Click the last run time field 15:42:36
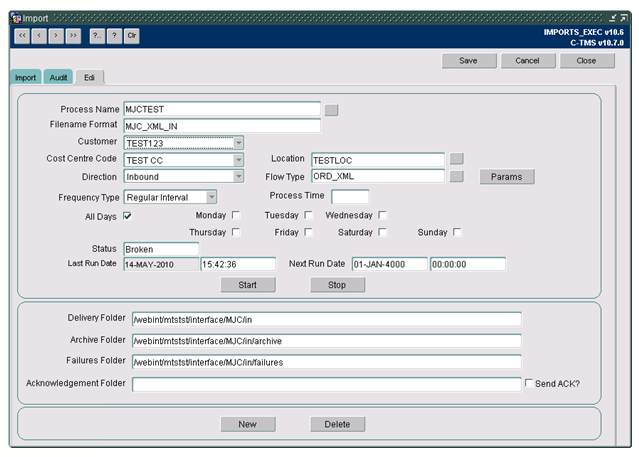Viewport: 639px width, 457px height. point(238,264)
